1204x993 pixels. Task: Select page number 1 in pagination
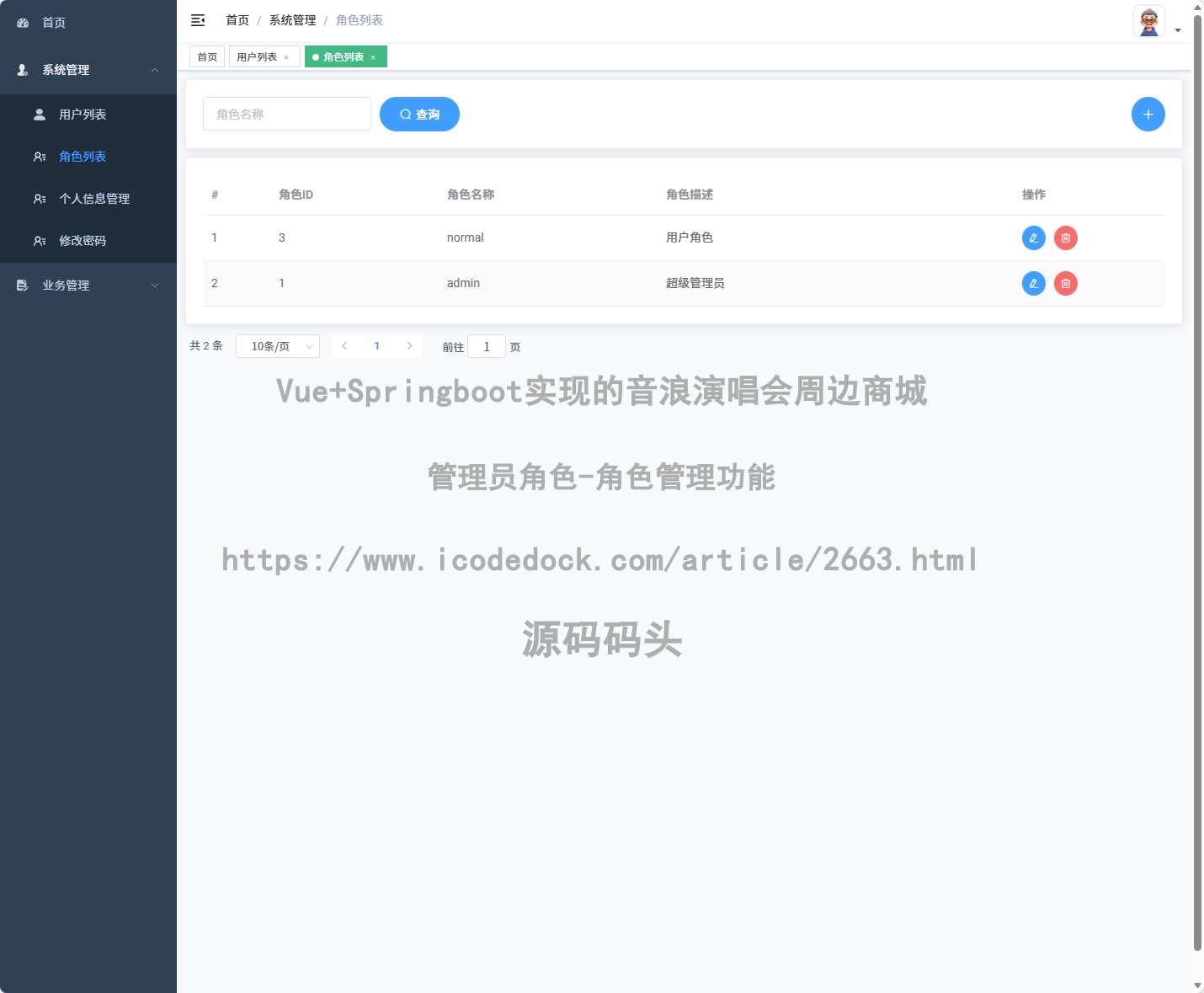pyautogui.click(x=377, y=346)
